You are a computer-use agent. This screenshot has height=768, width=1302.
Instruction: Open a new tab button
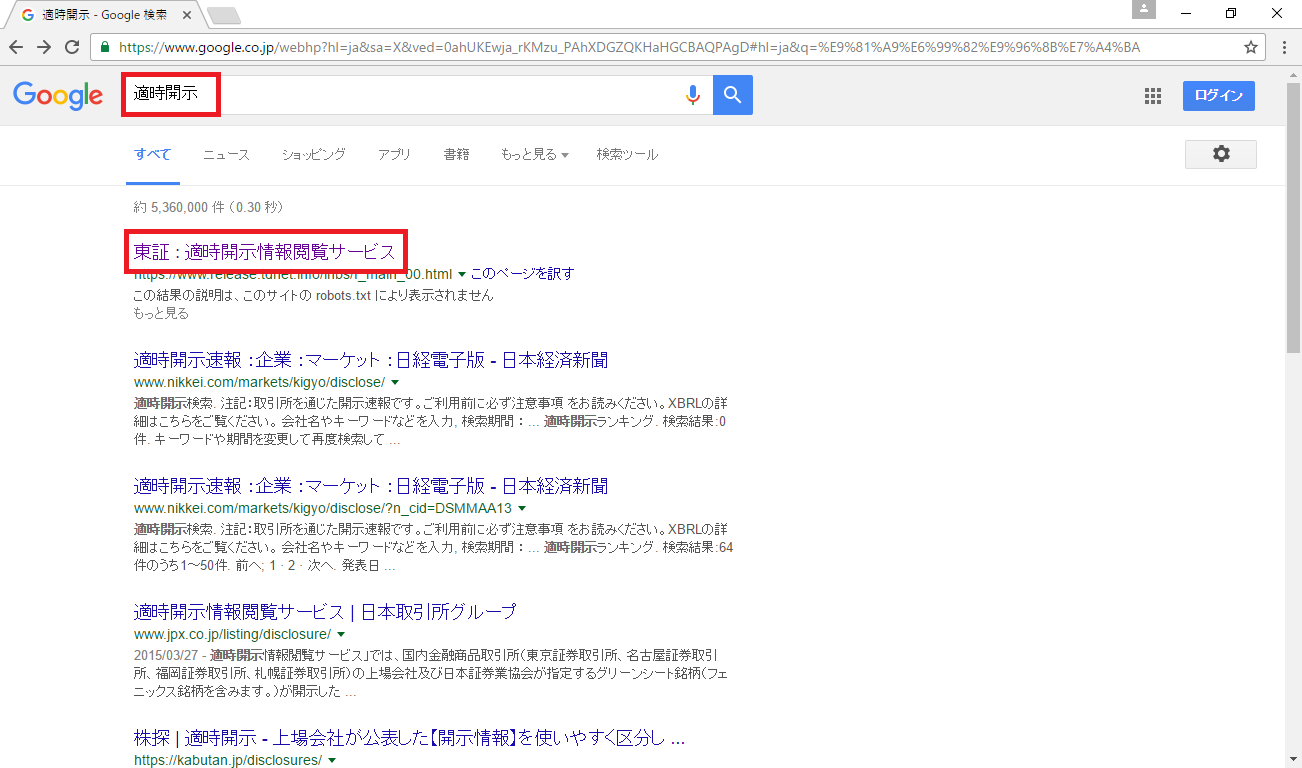tap(224, 14)
